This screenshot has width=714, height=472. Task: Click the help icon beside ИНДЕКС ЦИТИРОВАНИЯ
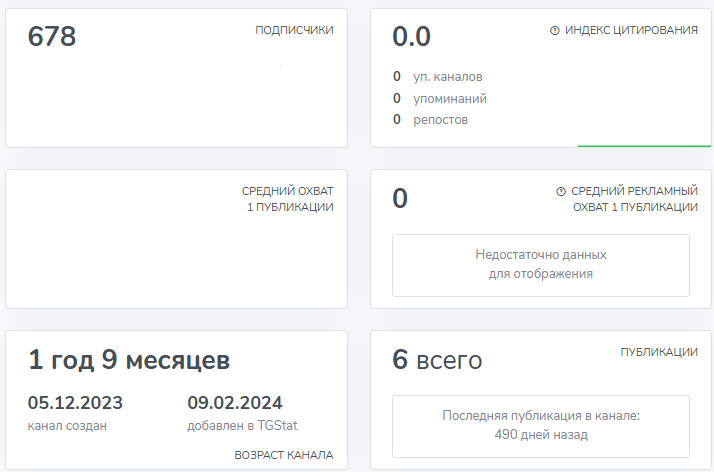pos(554,30)
